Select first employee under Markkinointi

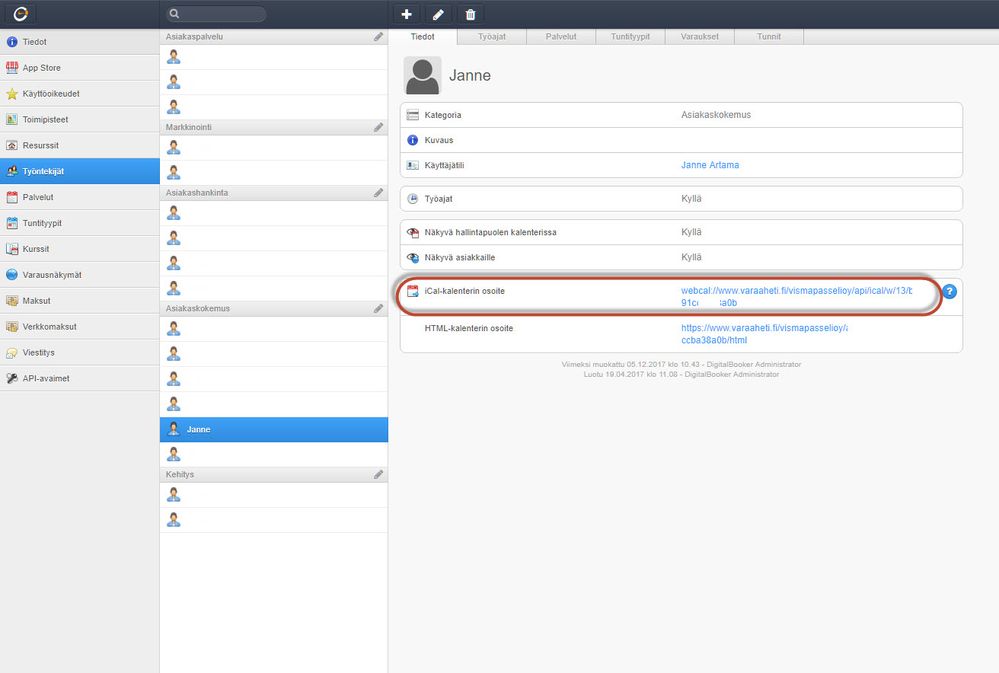tap(274, 148)
